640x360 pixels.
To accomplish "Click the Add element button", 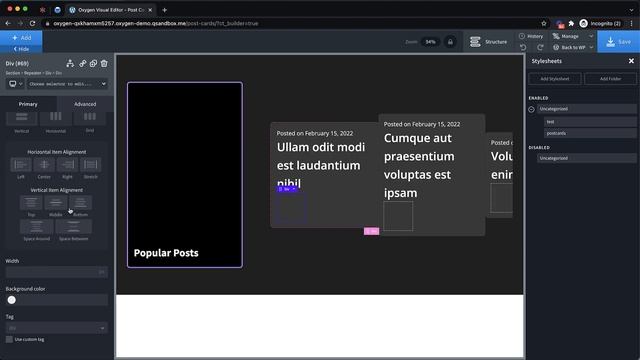I will point(21,38).
